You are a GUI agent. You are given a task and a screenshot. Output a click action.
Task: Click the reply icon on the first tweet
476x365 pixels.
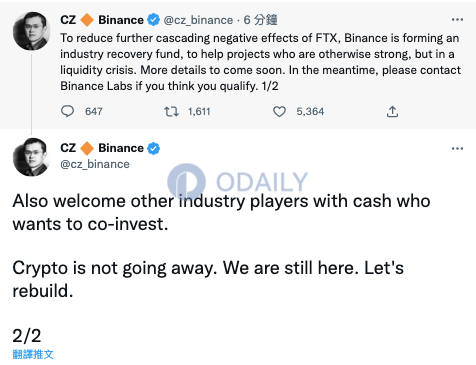[x=67, y=111]
